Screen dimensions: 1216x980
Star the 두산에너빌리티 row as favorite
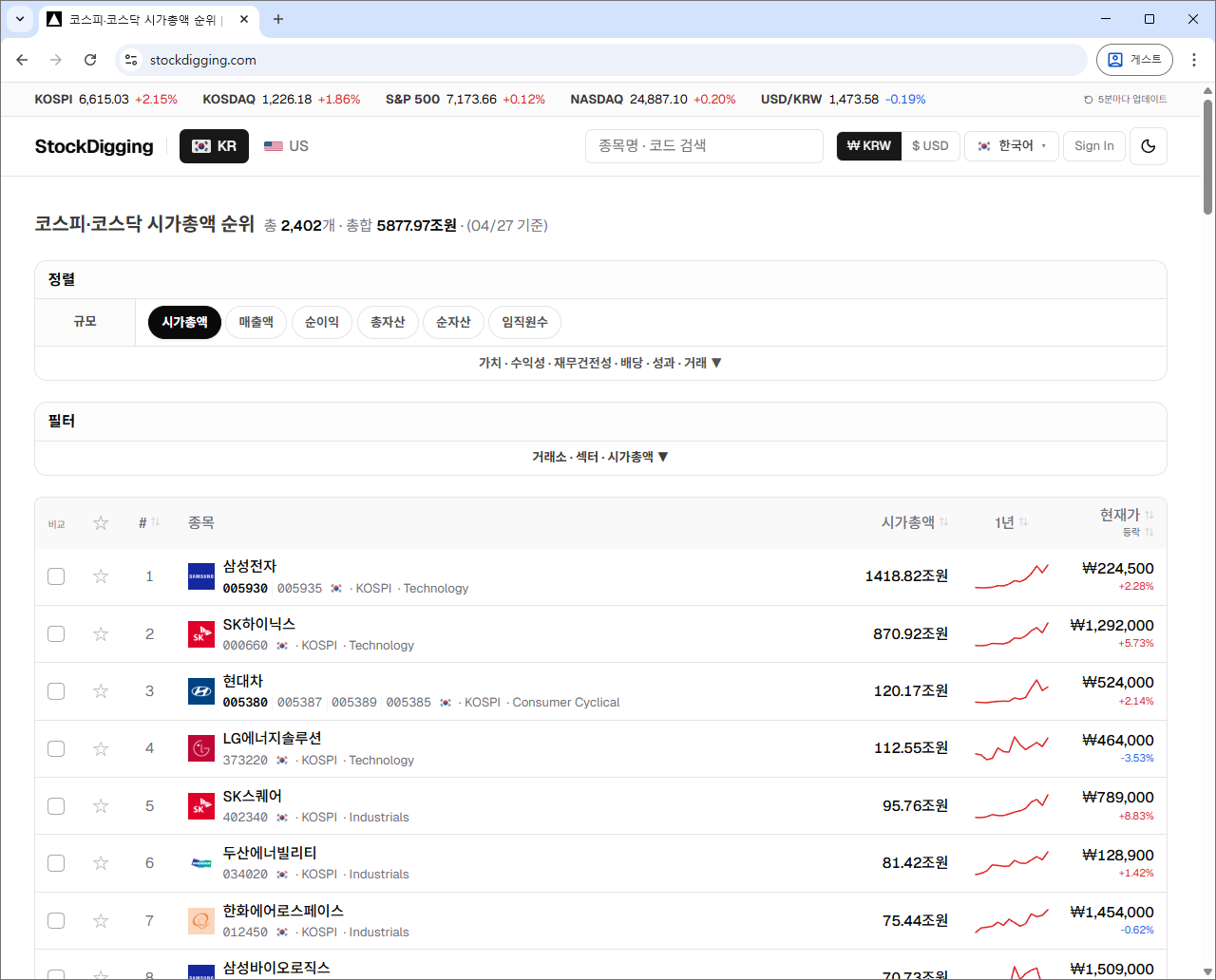click(x=101, y=863)
